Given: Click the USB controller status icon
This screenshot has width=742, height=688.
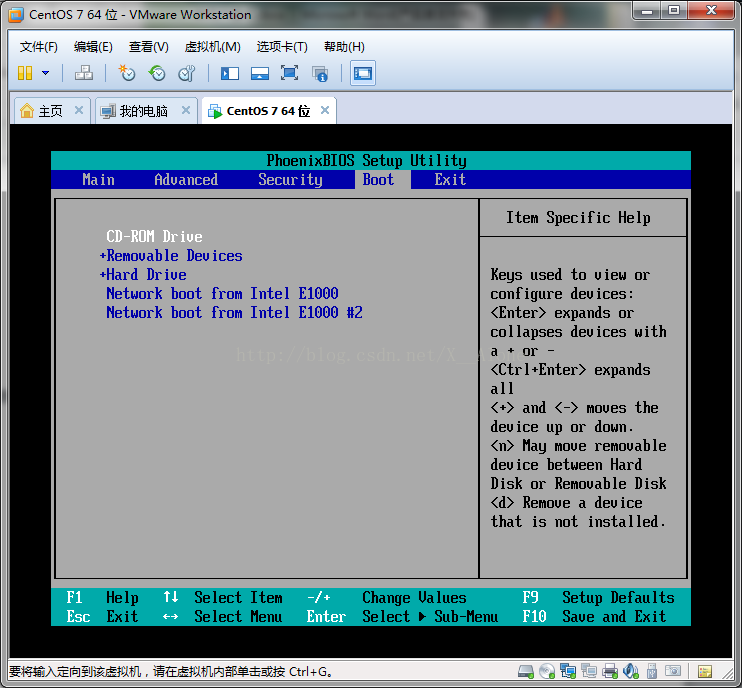Looking at the screenshot, I should click(652, 671).
